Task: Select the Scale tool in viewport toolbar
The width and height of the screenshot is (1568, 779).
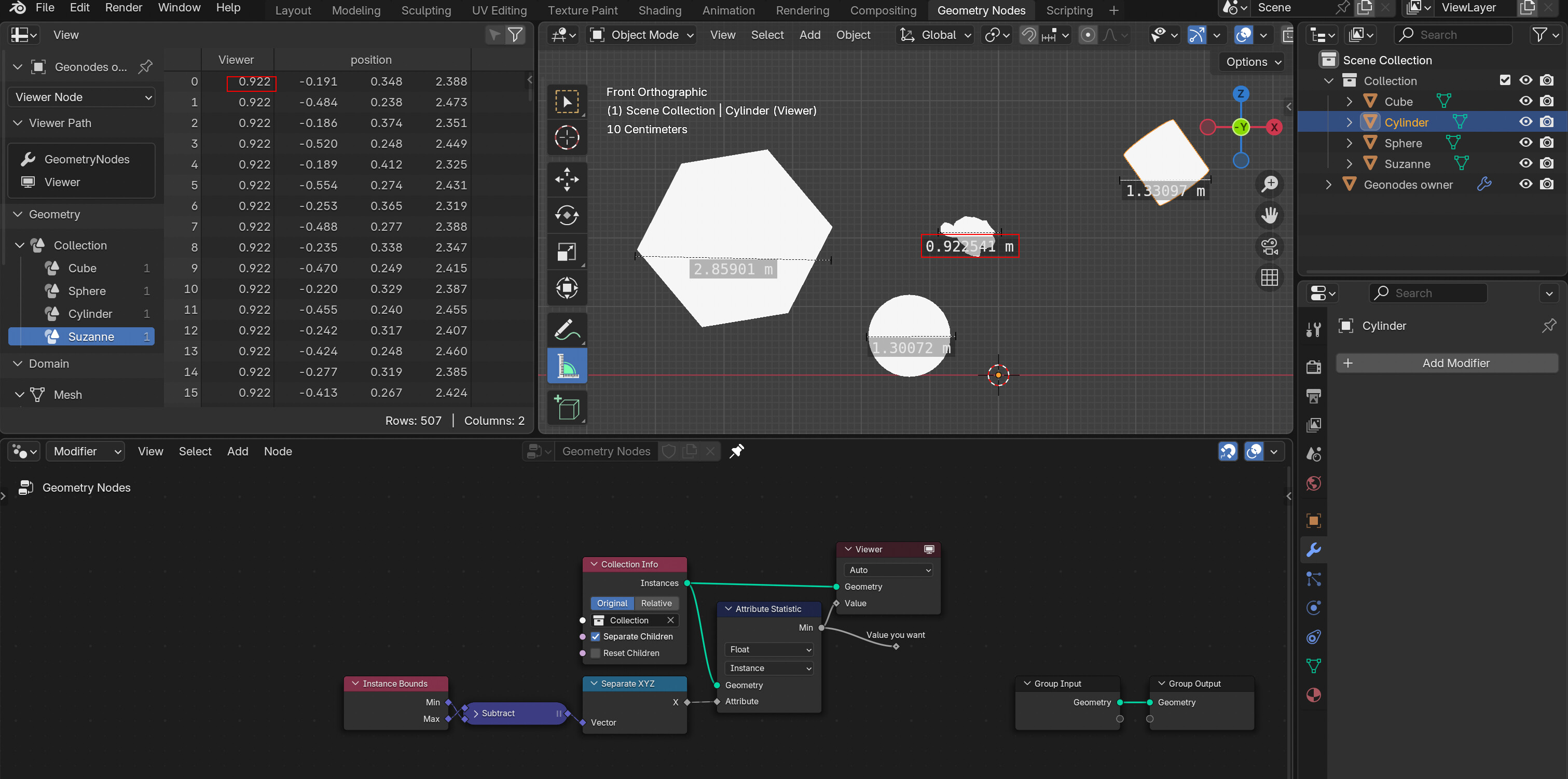Action: coord(567,252)
